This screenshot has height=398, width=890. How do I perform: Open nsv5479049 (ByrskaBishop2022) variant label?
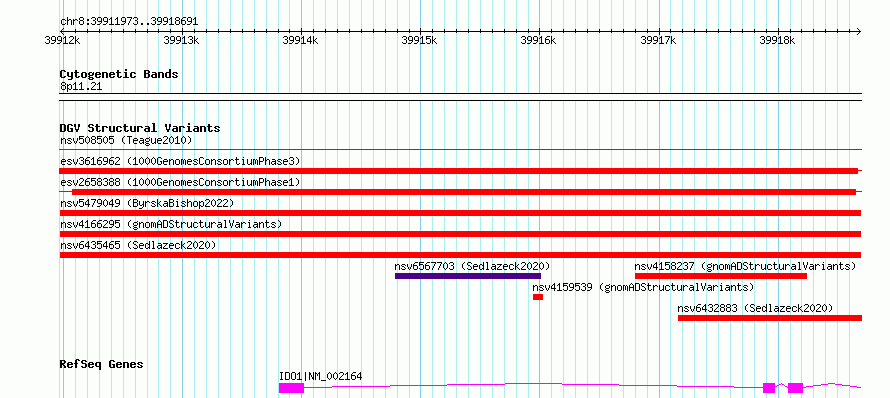tap(147, 203)
